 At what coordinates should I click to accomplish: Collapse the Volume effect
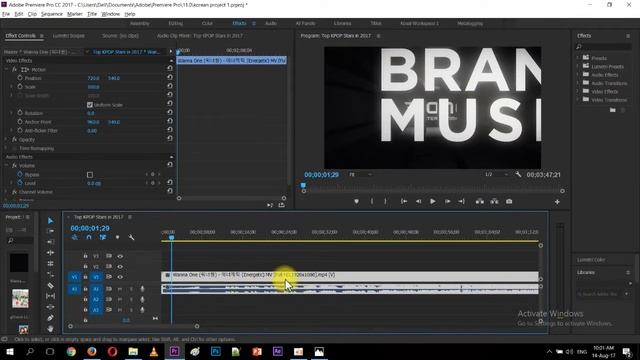[7, 165]
